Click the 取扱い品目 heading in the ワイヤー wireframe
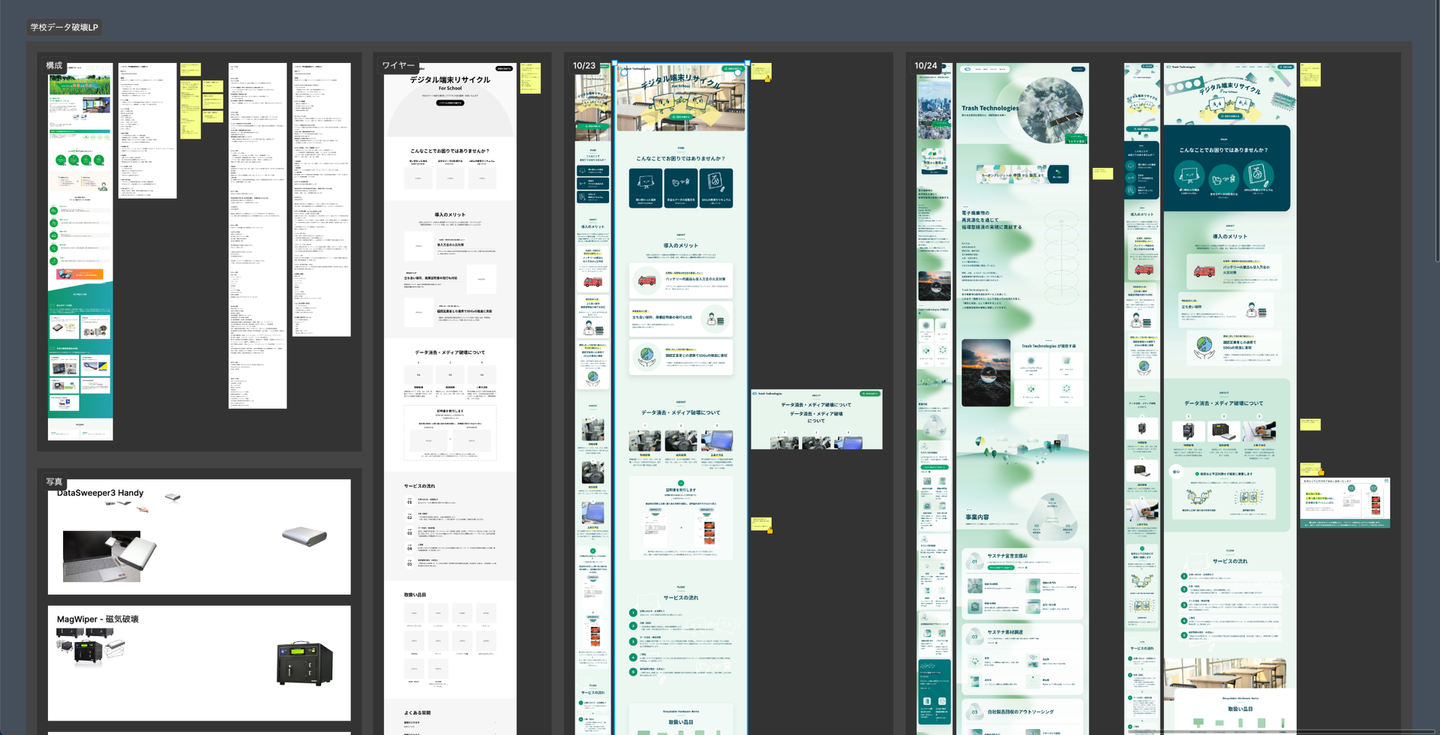The height and width of the screenshot is (735, 1440). coord(415,595)
